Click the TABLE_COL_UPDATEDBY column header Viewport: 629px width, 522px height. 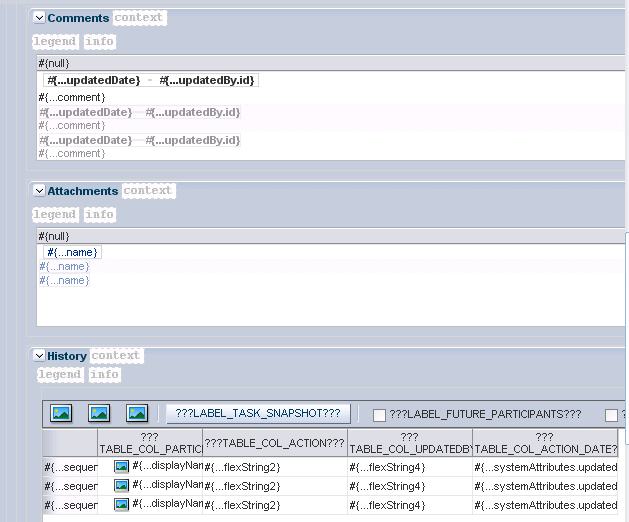point(410,443)
